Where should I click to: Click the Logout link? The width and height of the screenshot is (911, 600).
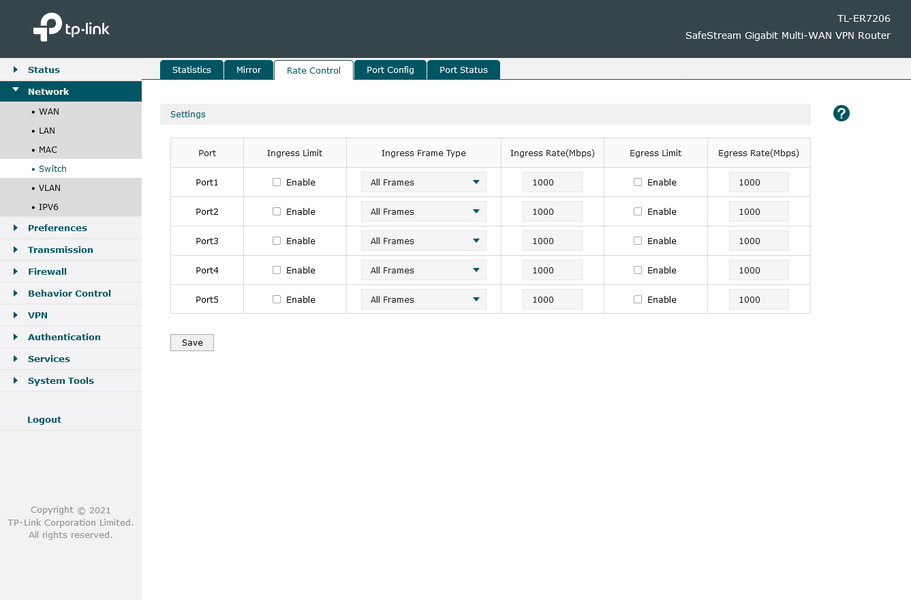pyautogui.click(x=44, y=419)
